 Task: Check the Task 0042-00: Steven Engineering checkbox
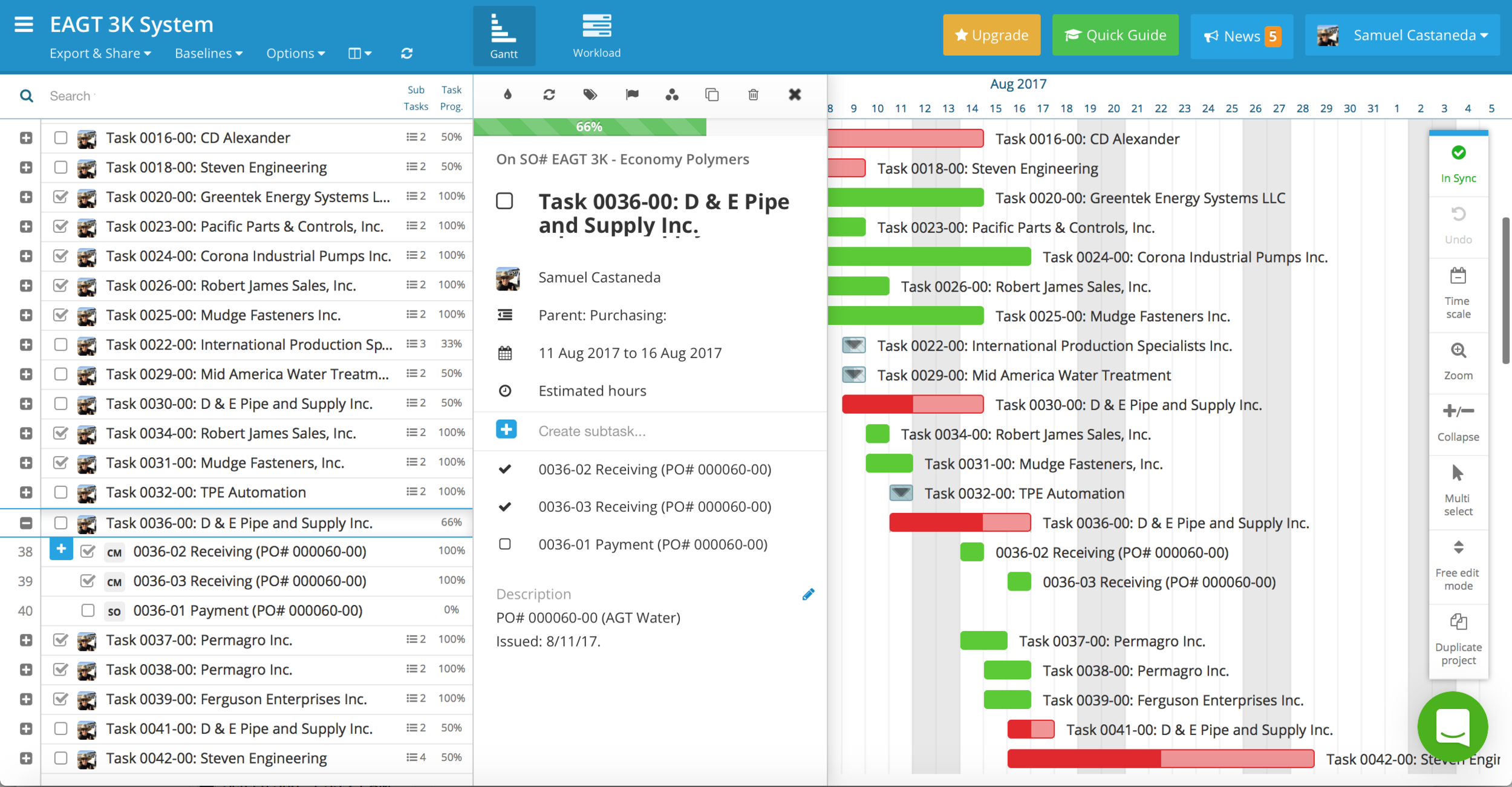tap(60, 758)
